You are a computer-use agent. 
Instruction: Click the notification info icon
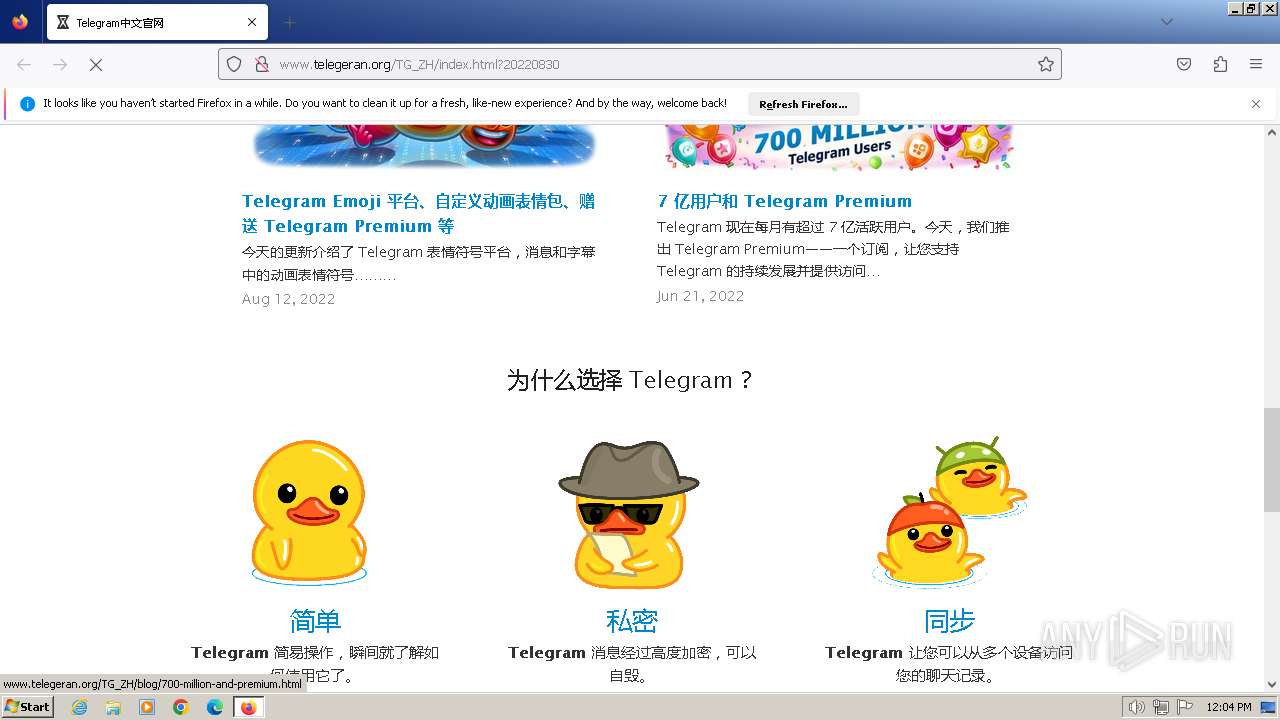point(27,104)
